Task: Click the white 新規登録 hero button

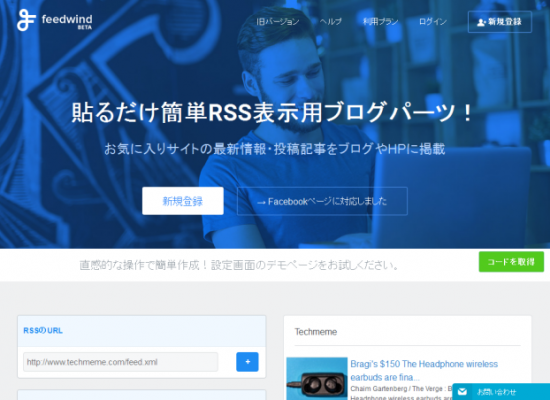Action: (183, 201)
